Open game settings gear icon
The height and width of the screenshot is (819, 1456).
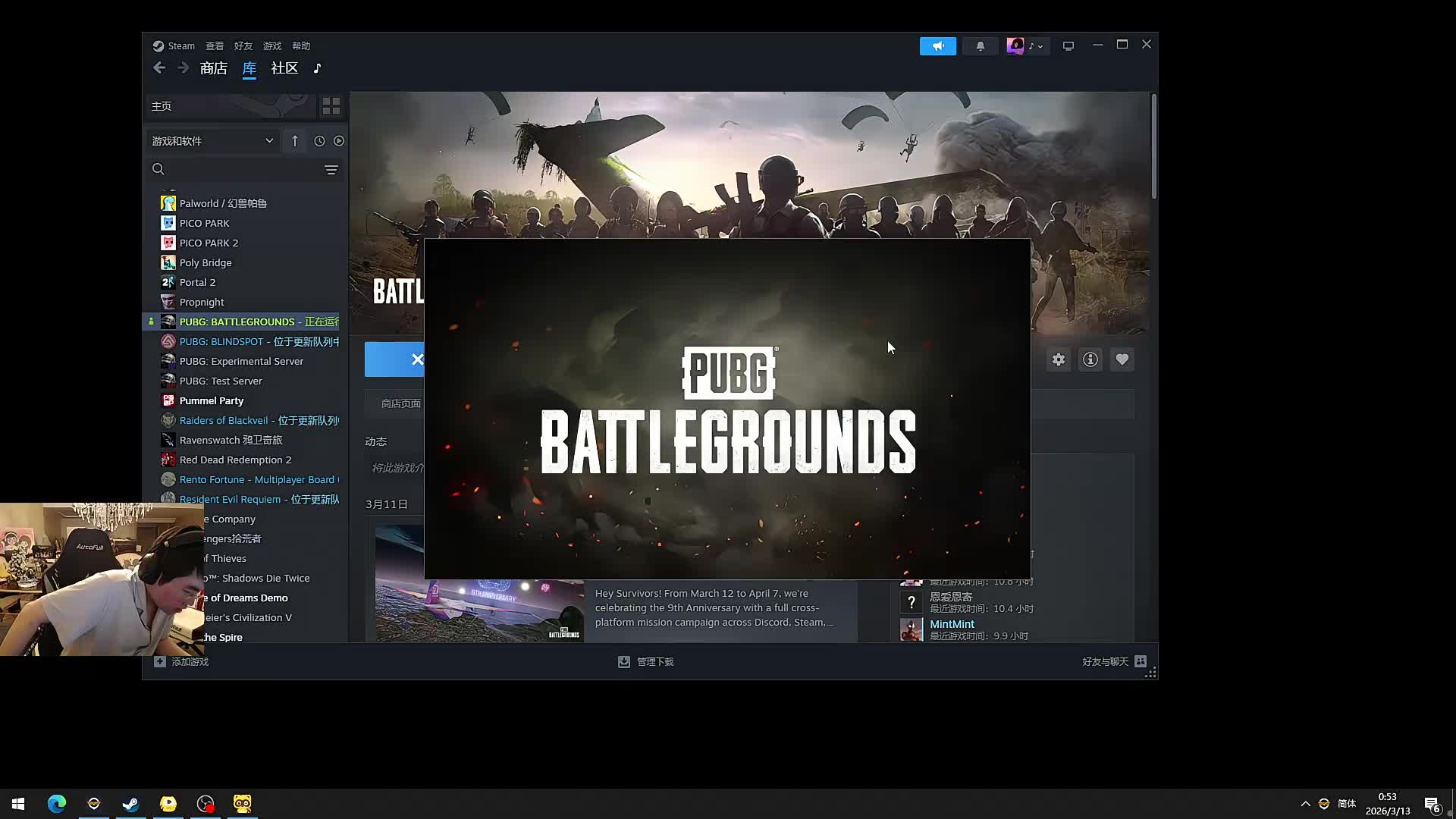1059,360
